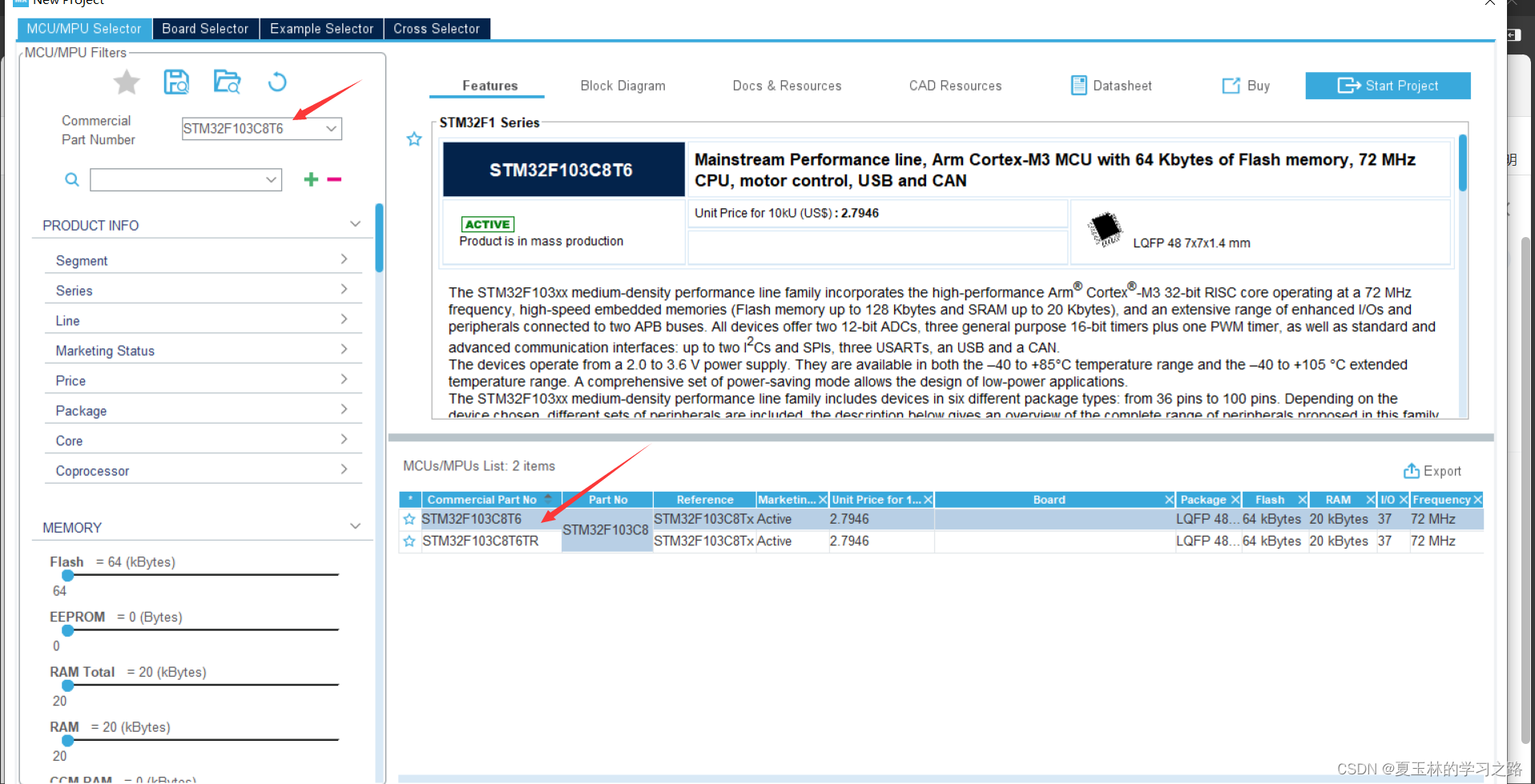
Task: Switch to Example Selector tab
Action: coord(321,29)
